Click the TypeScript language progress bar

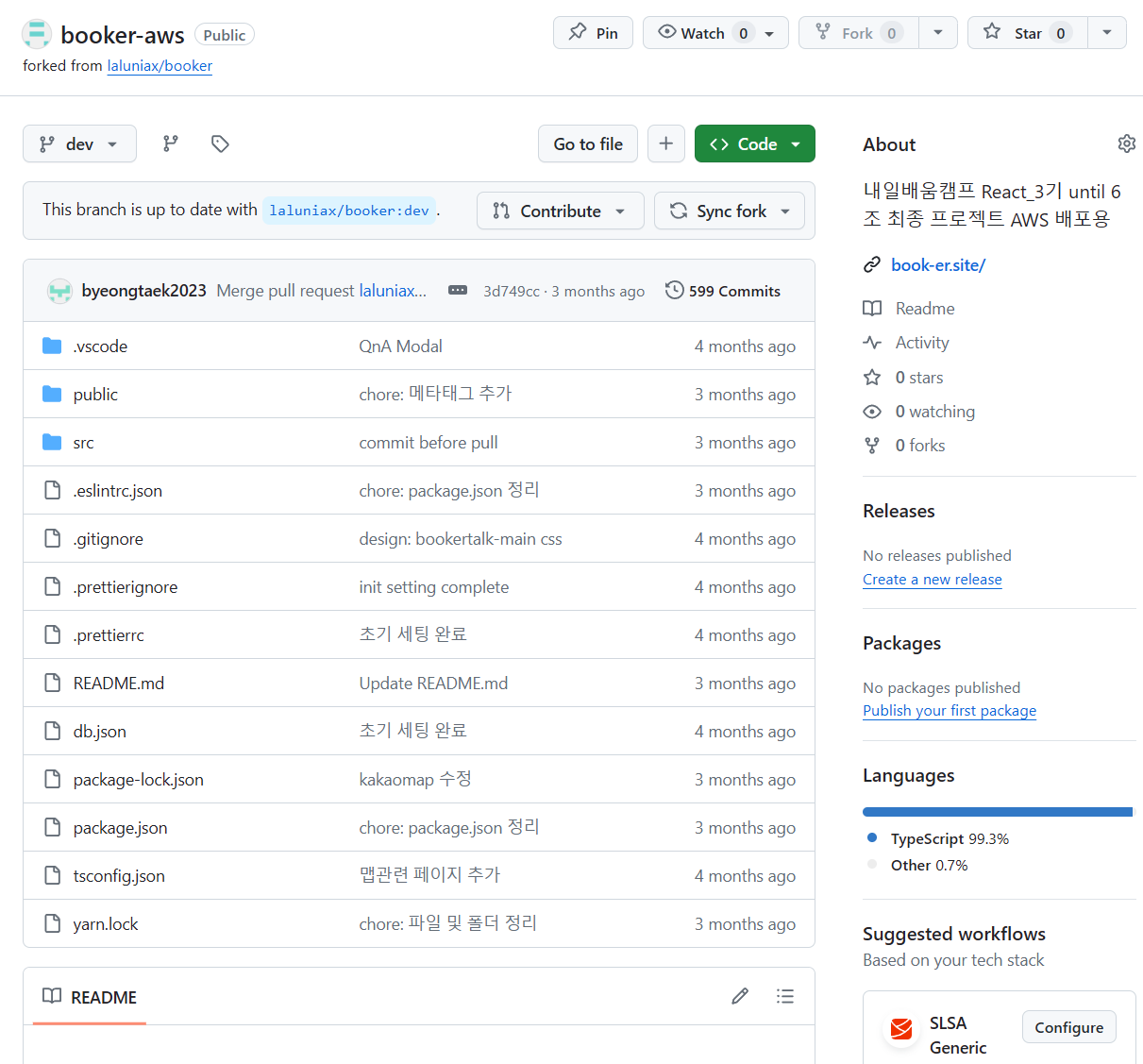(x=997, y=812)
